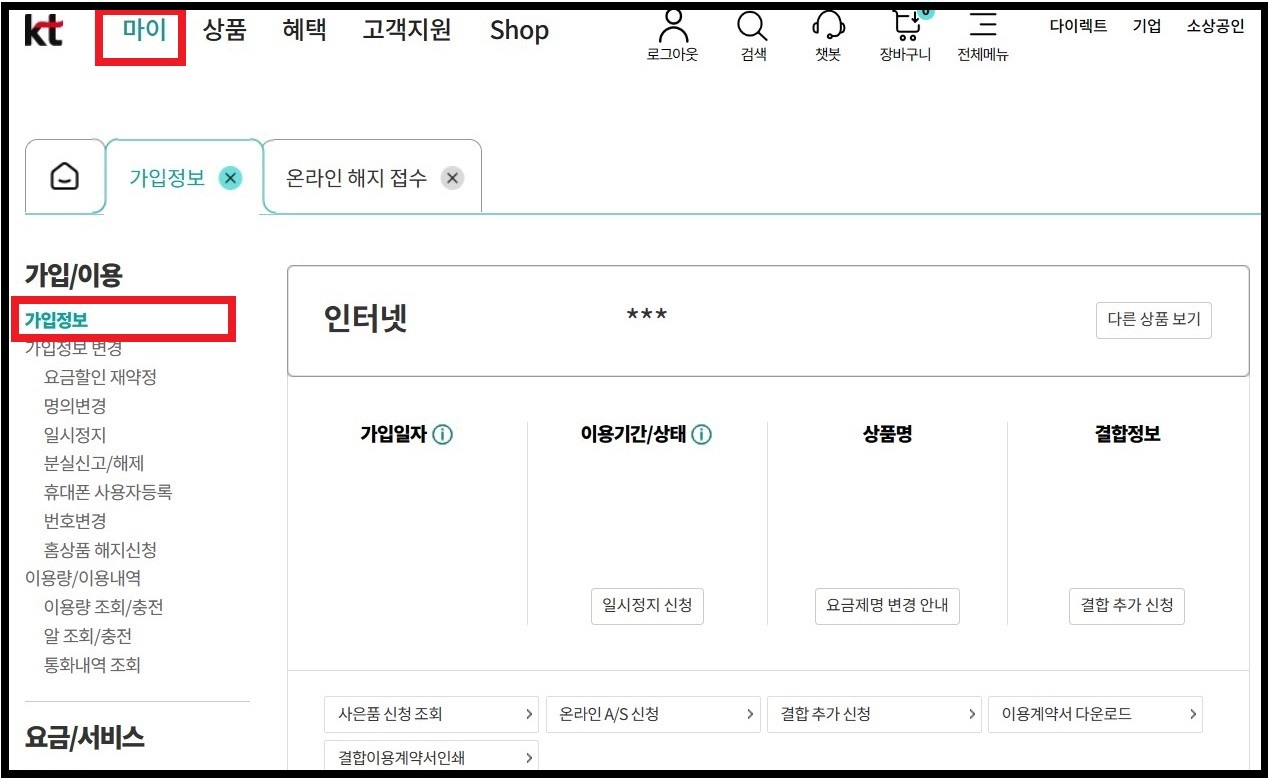1268x778 pixels.
Task: Click info icon next to 이용기간/상태
Action: tap(701, 435)
